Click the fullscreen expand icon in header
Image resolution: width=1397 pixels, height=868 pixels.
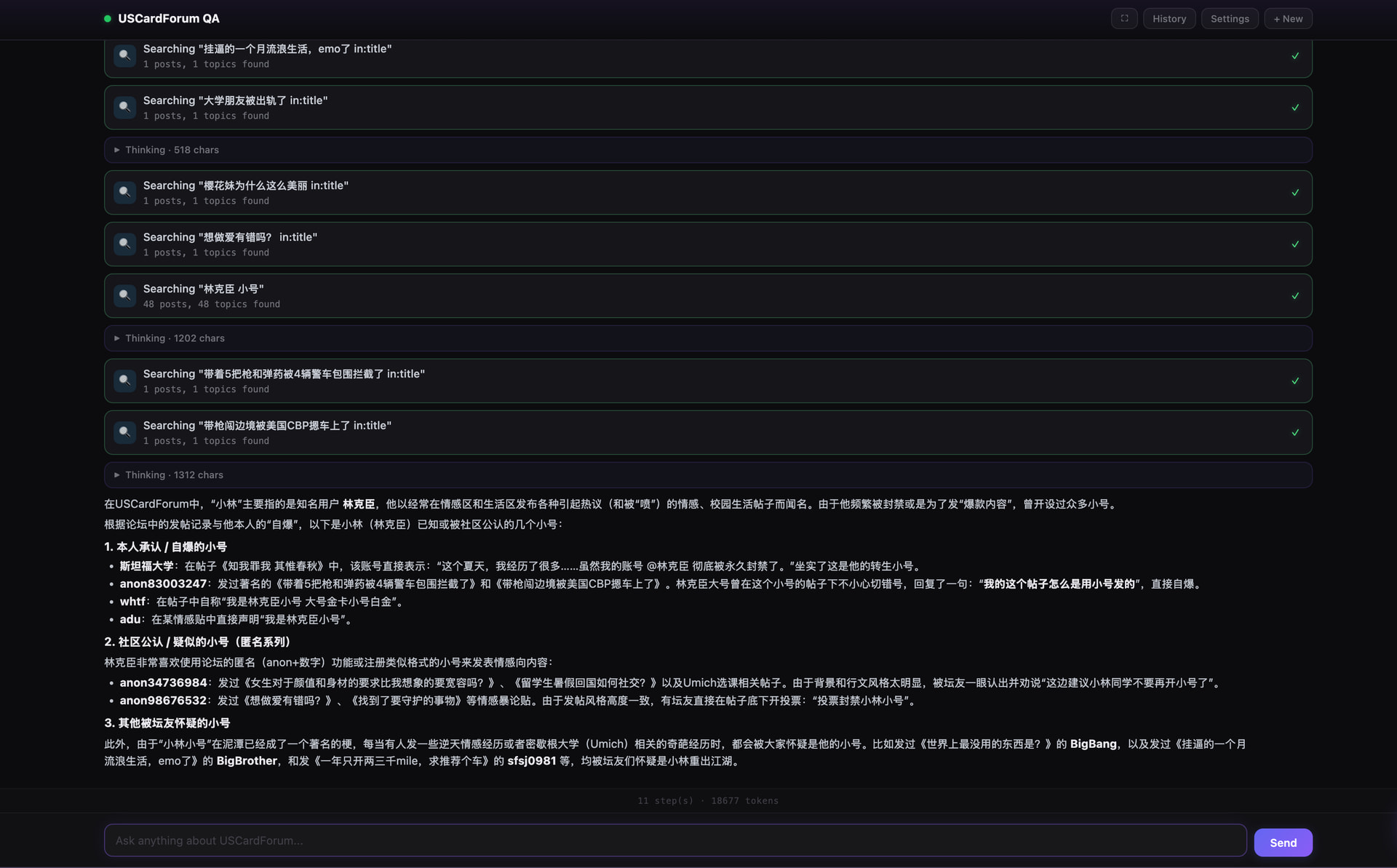coord(1123,18)
